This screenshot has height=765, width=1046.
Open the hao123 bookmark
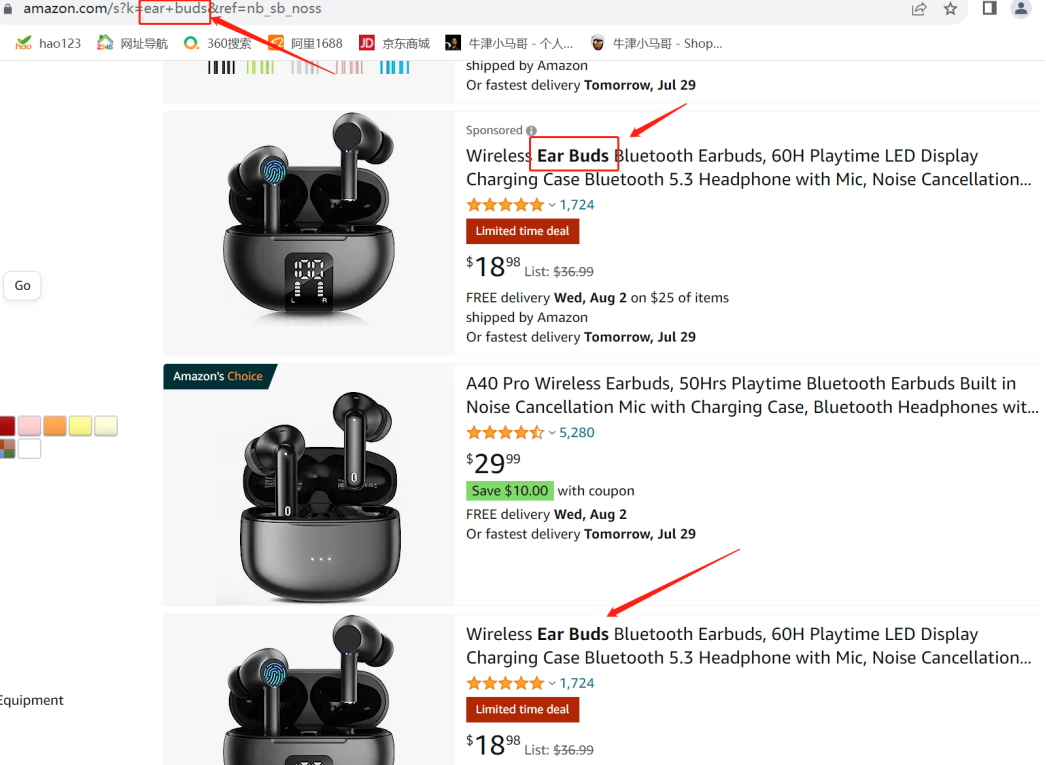[48, 43]
